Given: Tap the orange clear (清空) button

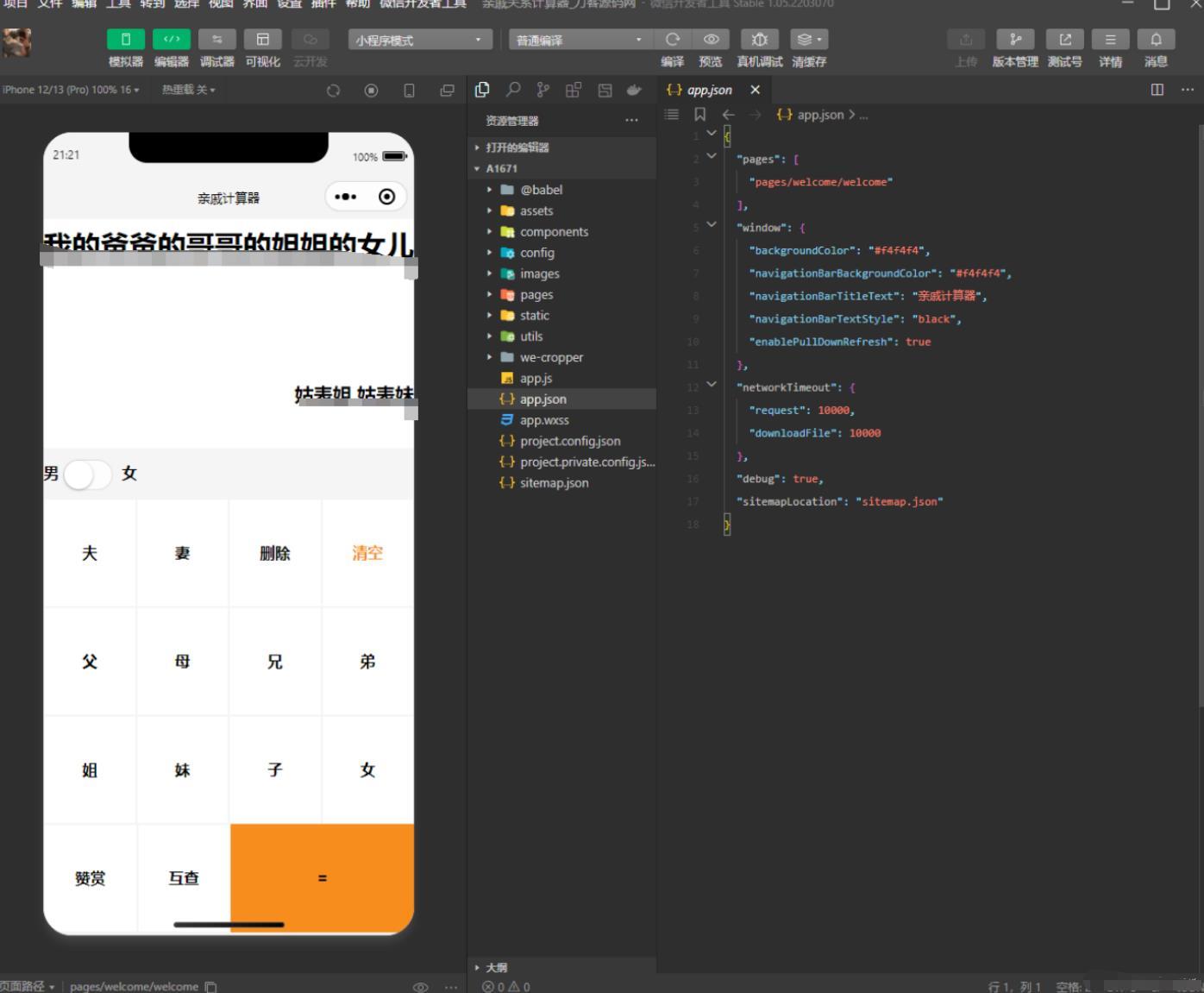Looking at the screenshot, I should (x=367, y=553).
